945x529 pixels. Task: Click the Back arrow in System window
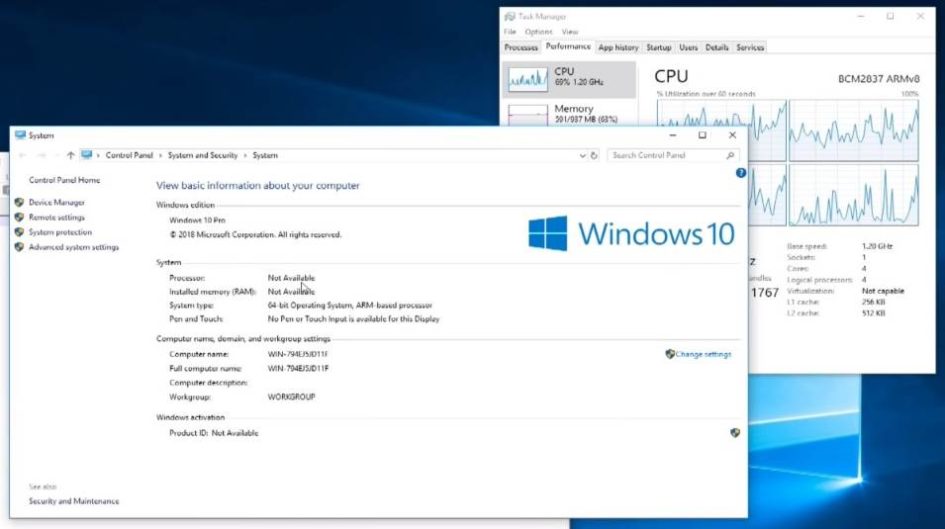pyautogui.click(x=21, y=156)
